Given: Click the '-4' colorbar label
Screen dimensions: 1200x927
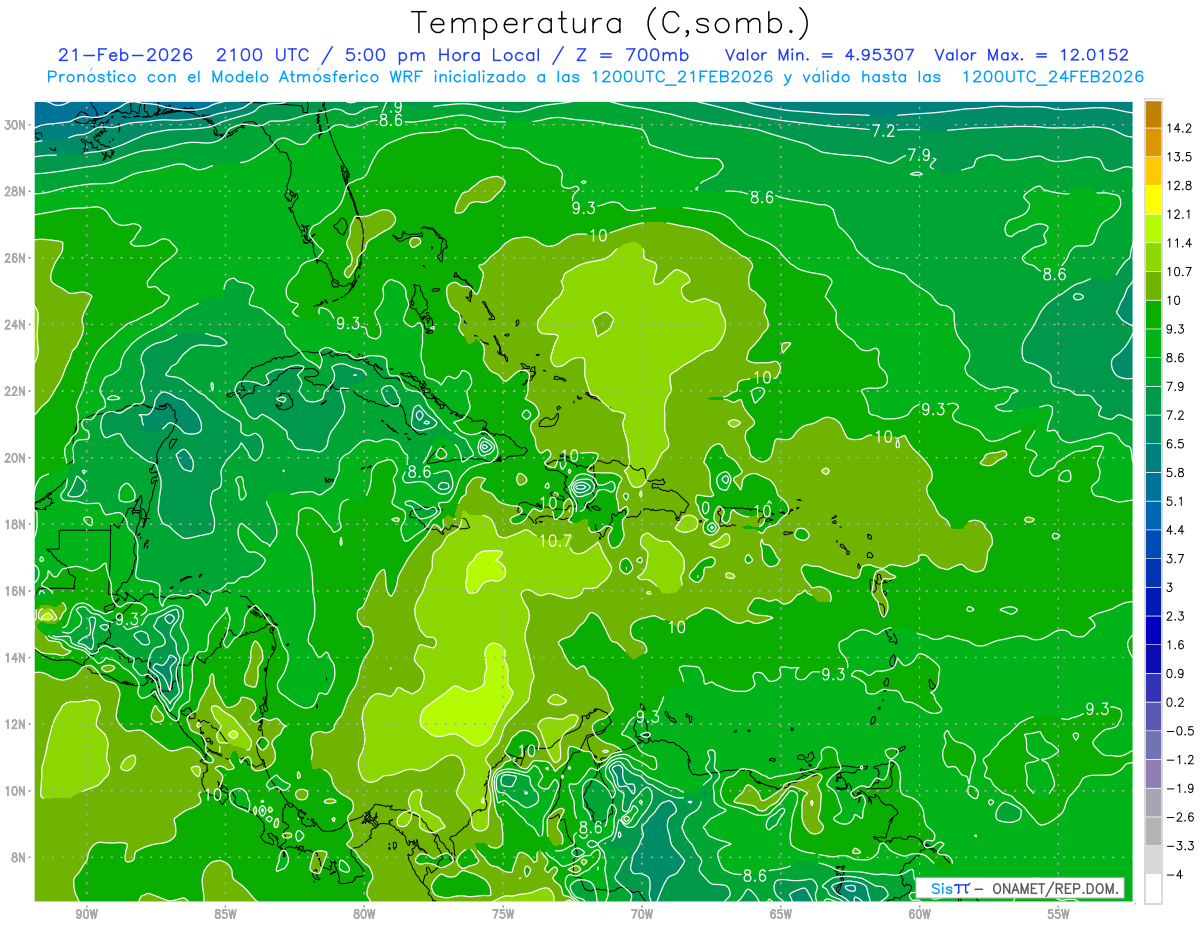Looking at the screenshot, I should click(1174, 874).
